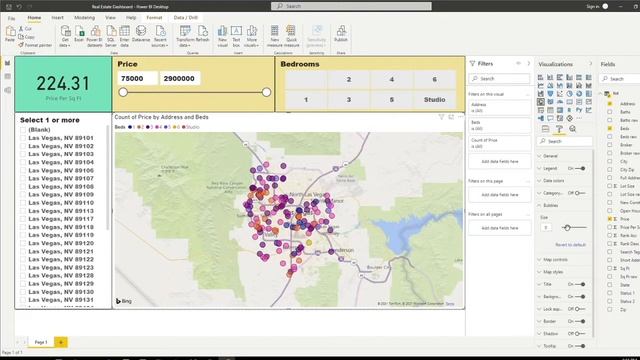The height and width of the screenshot is (360, 640).
Task: Check the Las Vegas, NV 89110 box
Action: click(23, 203)
